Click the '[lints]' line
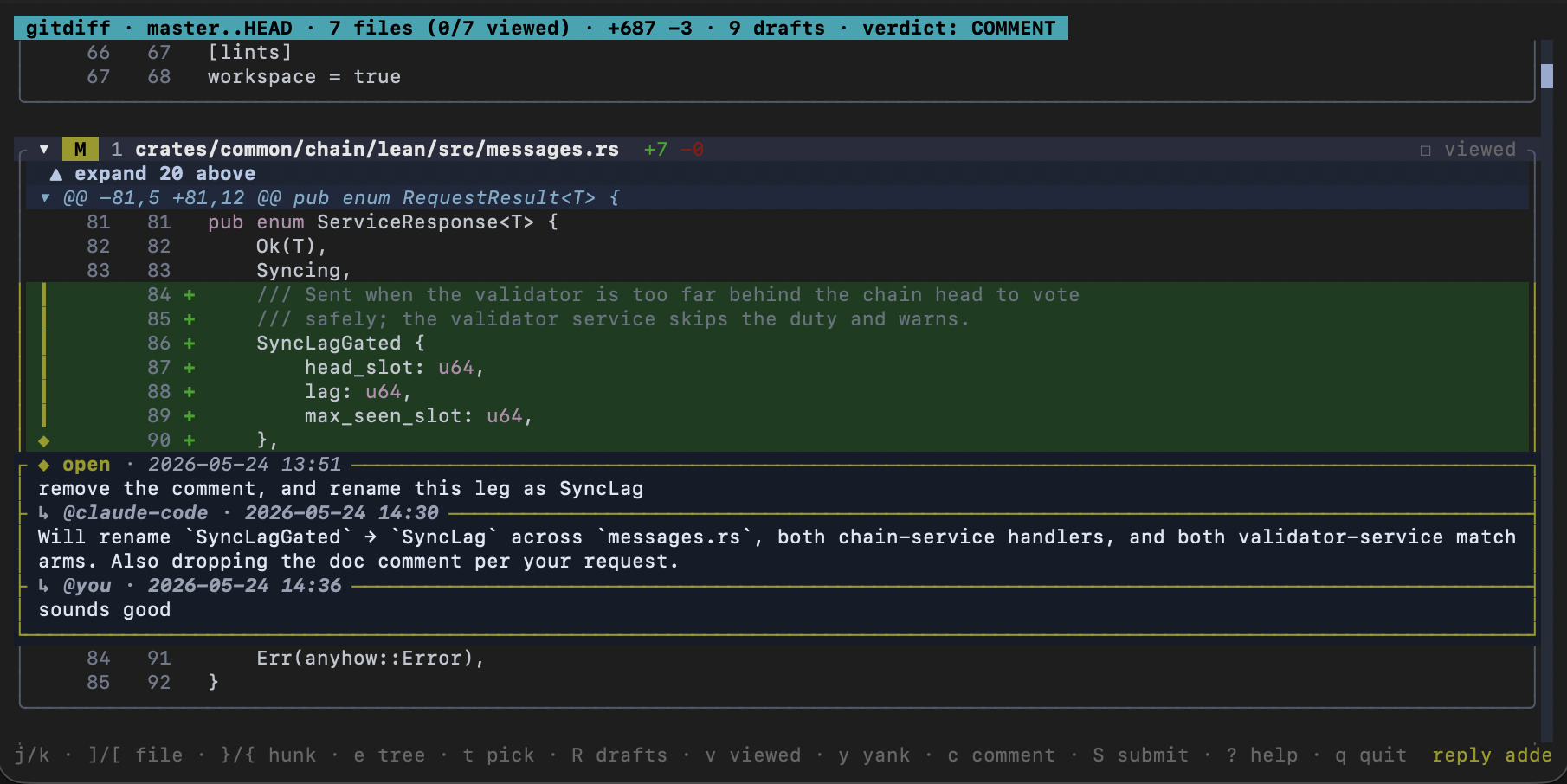 coord(250,53)
